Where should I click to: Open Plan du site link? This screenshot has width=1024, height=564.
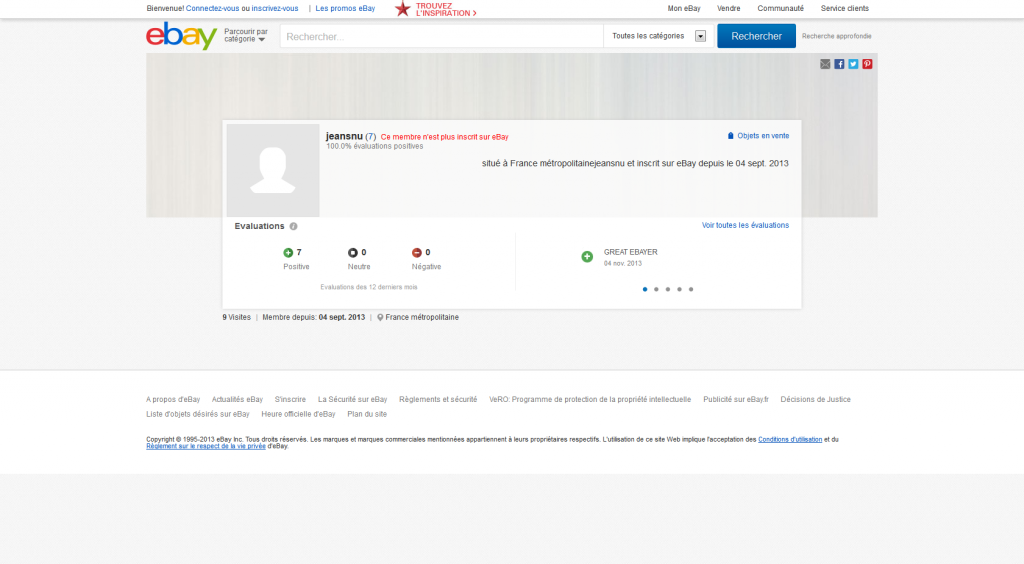(367, 415)
